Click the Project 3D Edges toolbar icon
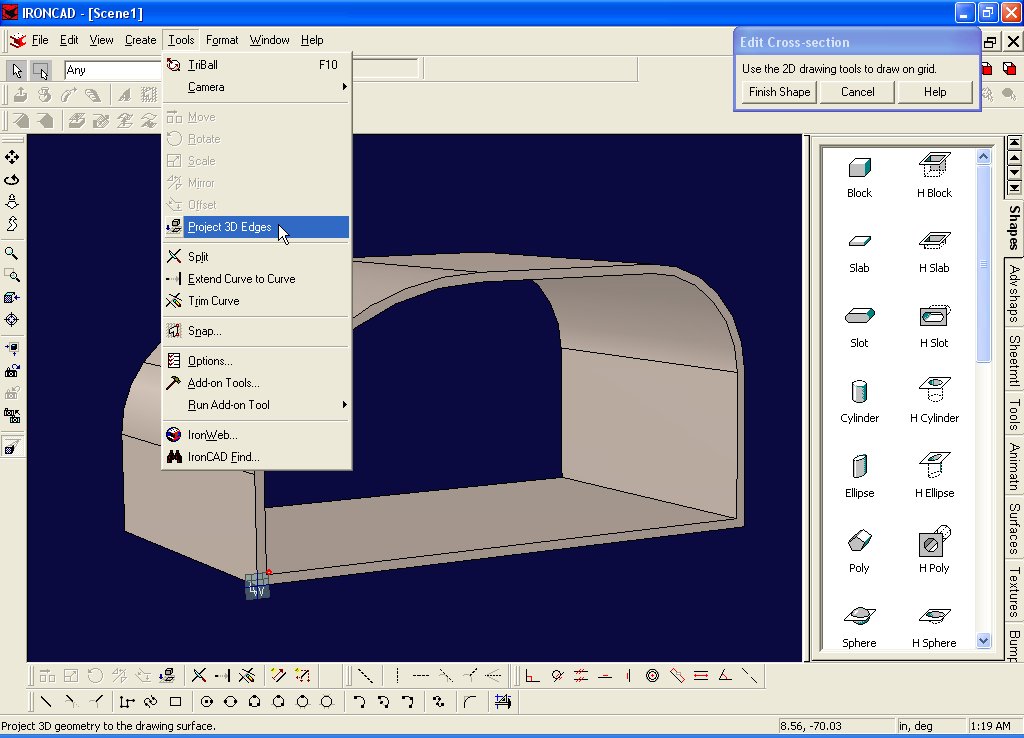Image resolution: width=1024 pixels, height=738 pixels. (x=168, y=676)
